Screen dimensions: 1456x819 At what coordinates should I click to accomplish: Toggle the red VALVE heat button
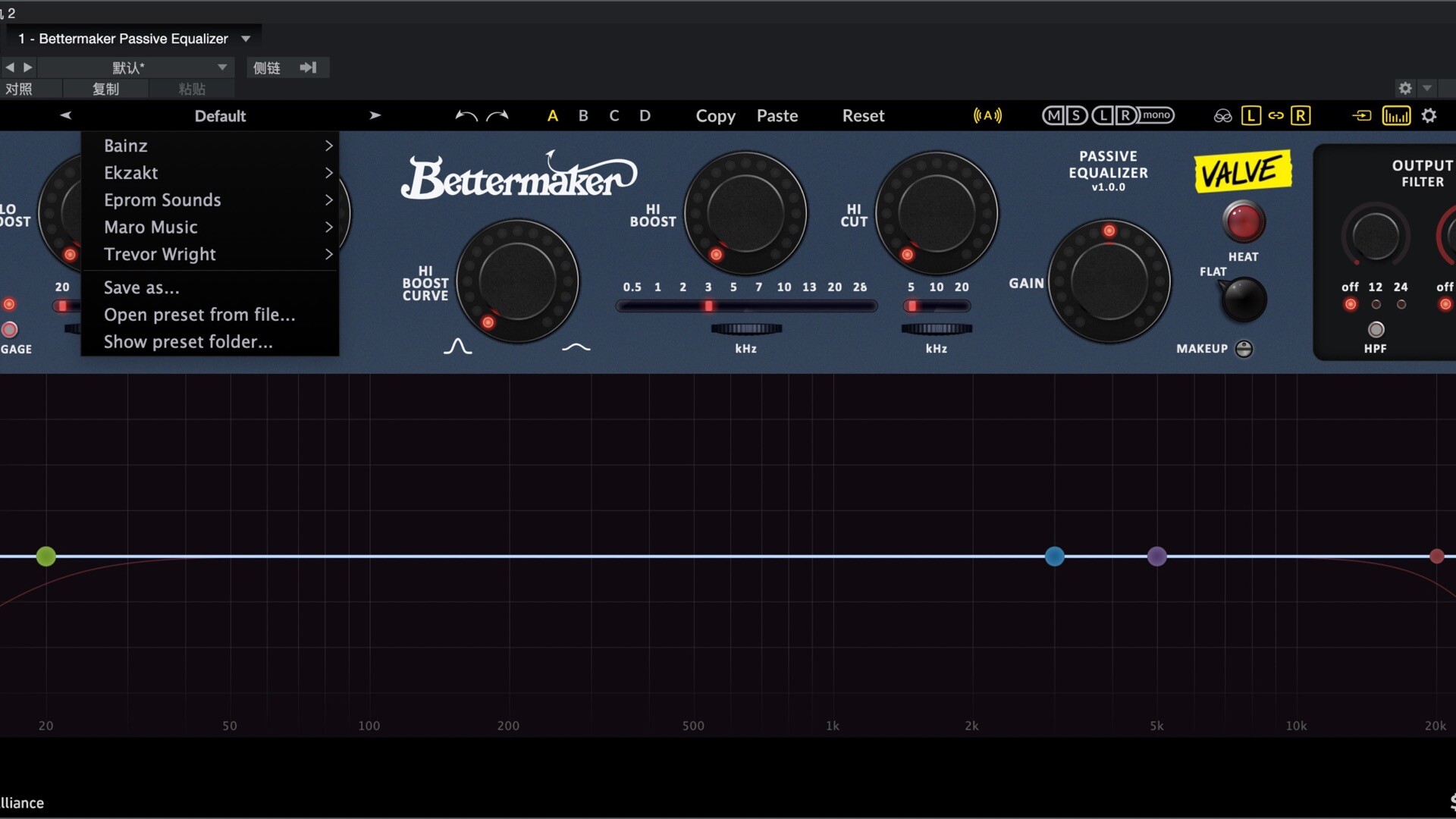point(1244,221)
